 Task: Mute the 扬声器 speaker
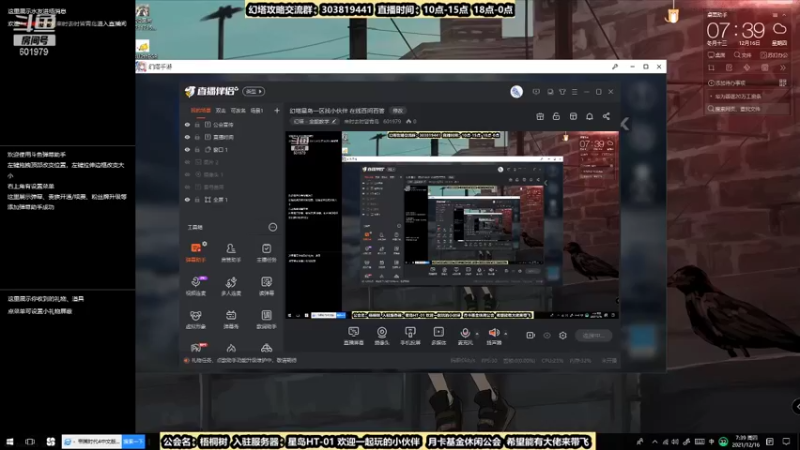[494, 336]
